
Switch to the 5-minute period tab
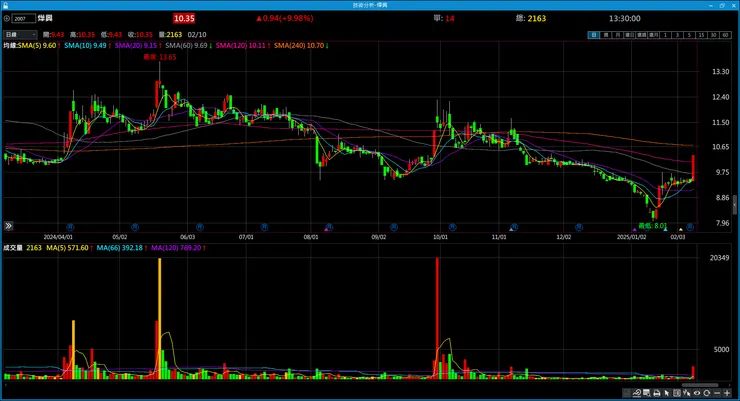pyautogui.click(x=689, y=35)
